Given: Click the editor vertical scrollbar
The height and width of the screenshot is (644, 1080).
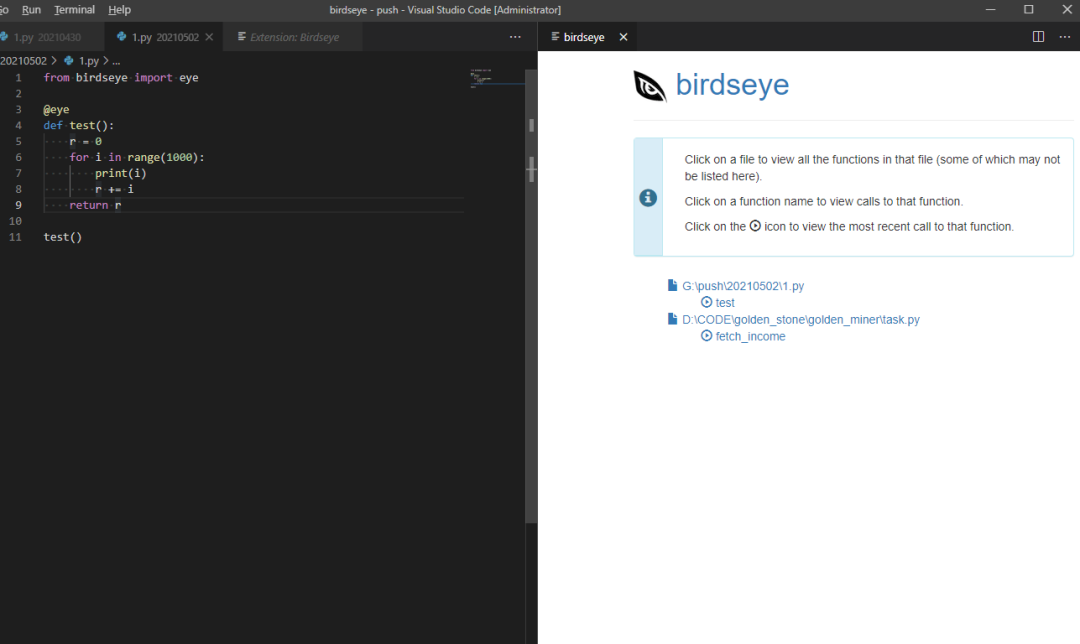Looking at the screenshot, I should coord(531,300).
